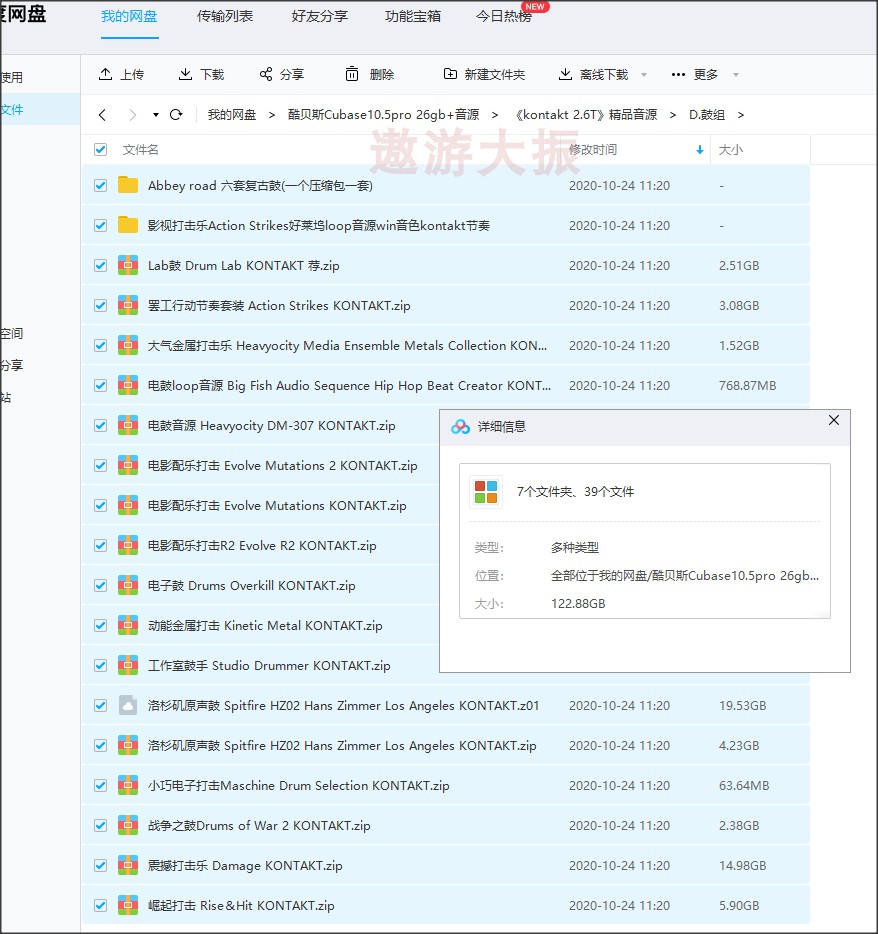Image resolution: width=878 pixels, height=934 pixels.
Task: Click the 新建文件夹 button label
Action: point(495,74)
